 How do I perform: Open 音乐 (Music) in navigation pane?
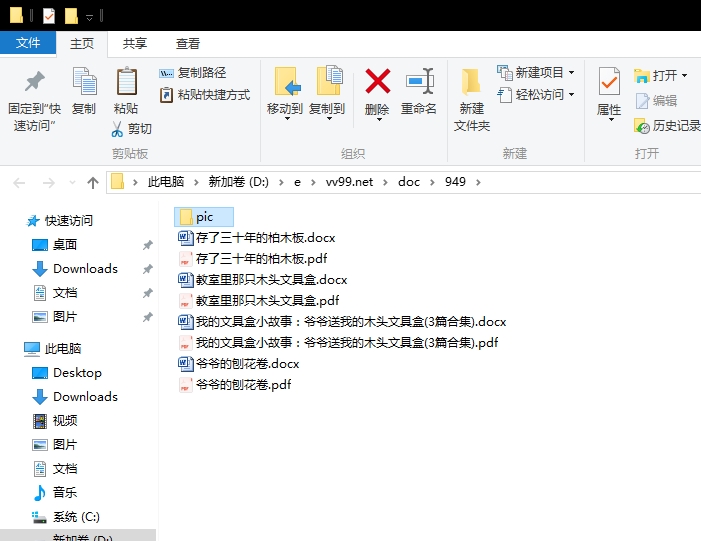click(x=55, y=493)
